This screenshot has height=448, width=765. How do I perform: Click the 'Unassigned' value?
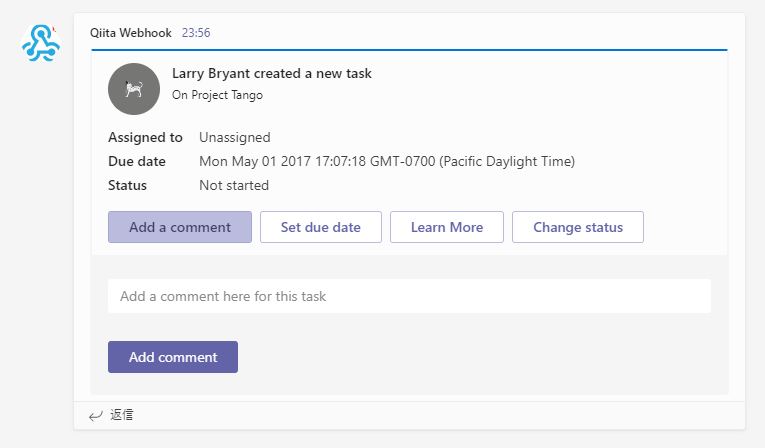(x=235, y=138)
